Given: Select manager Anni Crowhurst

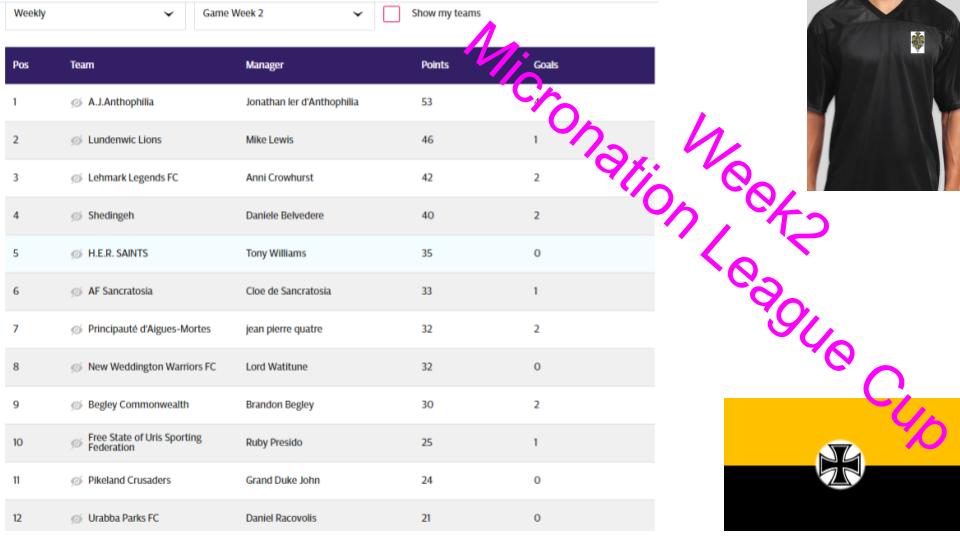Looking at the screenshot, I should click(x=279, y=178).
